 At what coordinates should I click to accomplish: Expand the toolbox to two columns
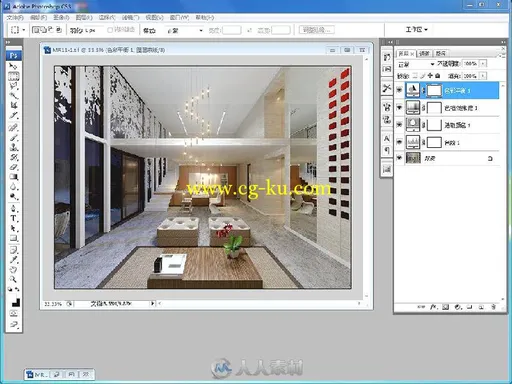(x=8, y=42)
